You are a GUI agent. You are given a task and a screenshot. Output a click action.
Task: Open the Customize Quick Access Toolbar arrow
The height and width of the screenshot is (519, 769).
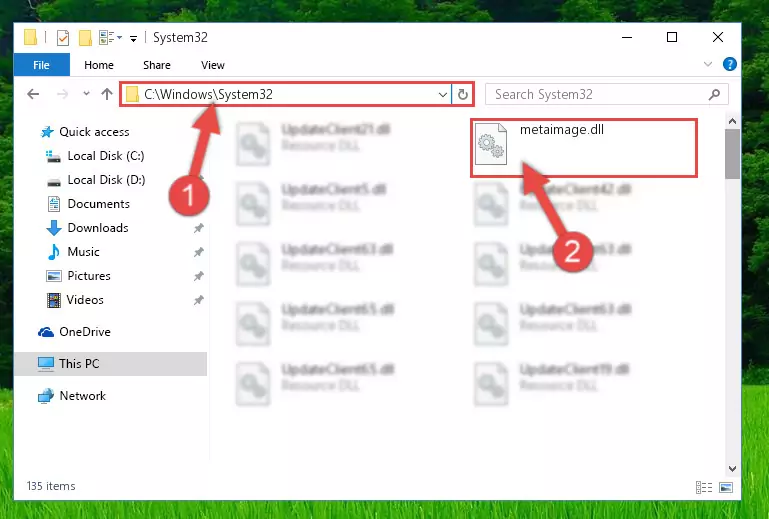click(x=133, y=39)
